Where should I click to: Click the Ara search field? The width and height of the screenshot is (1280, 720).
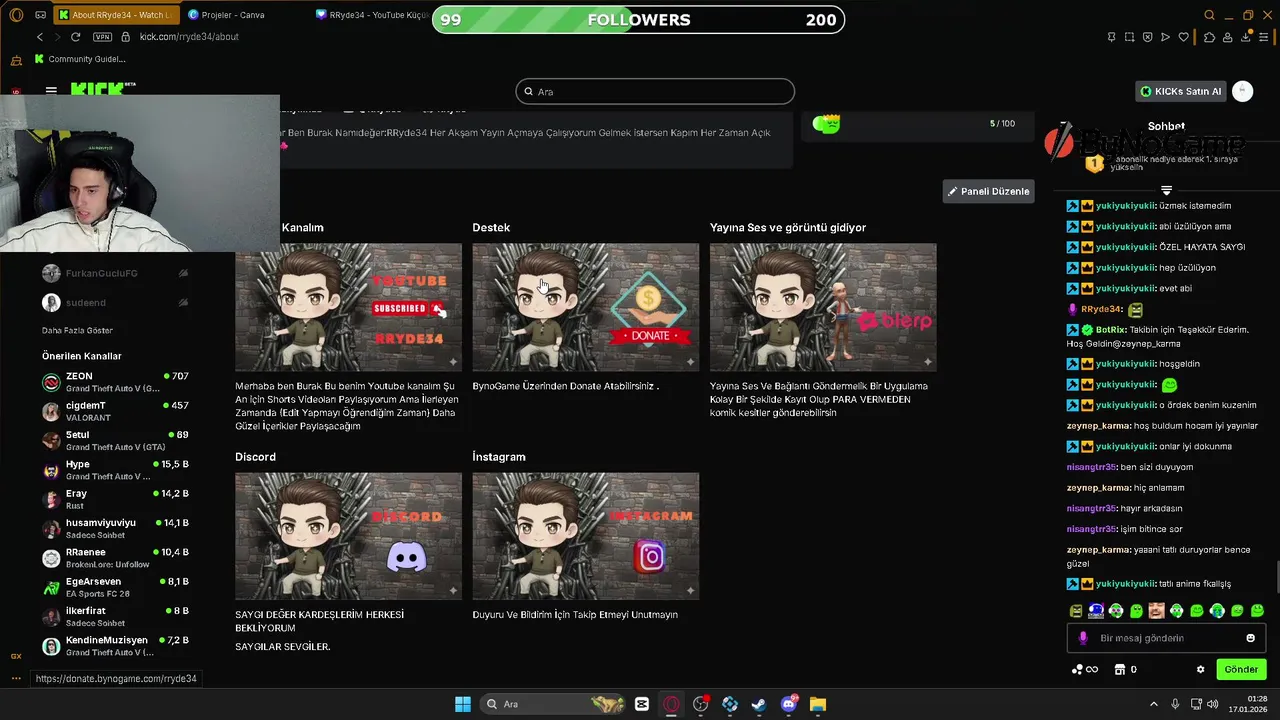point(655,91)
